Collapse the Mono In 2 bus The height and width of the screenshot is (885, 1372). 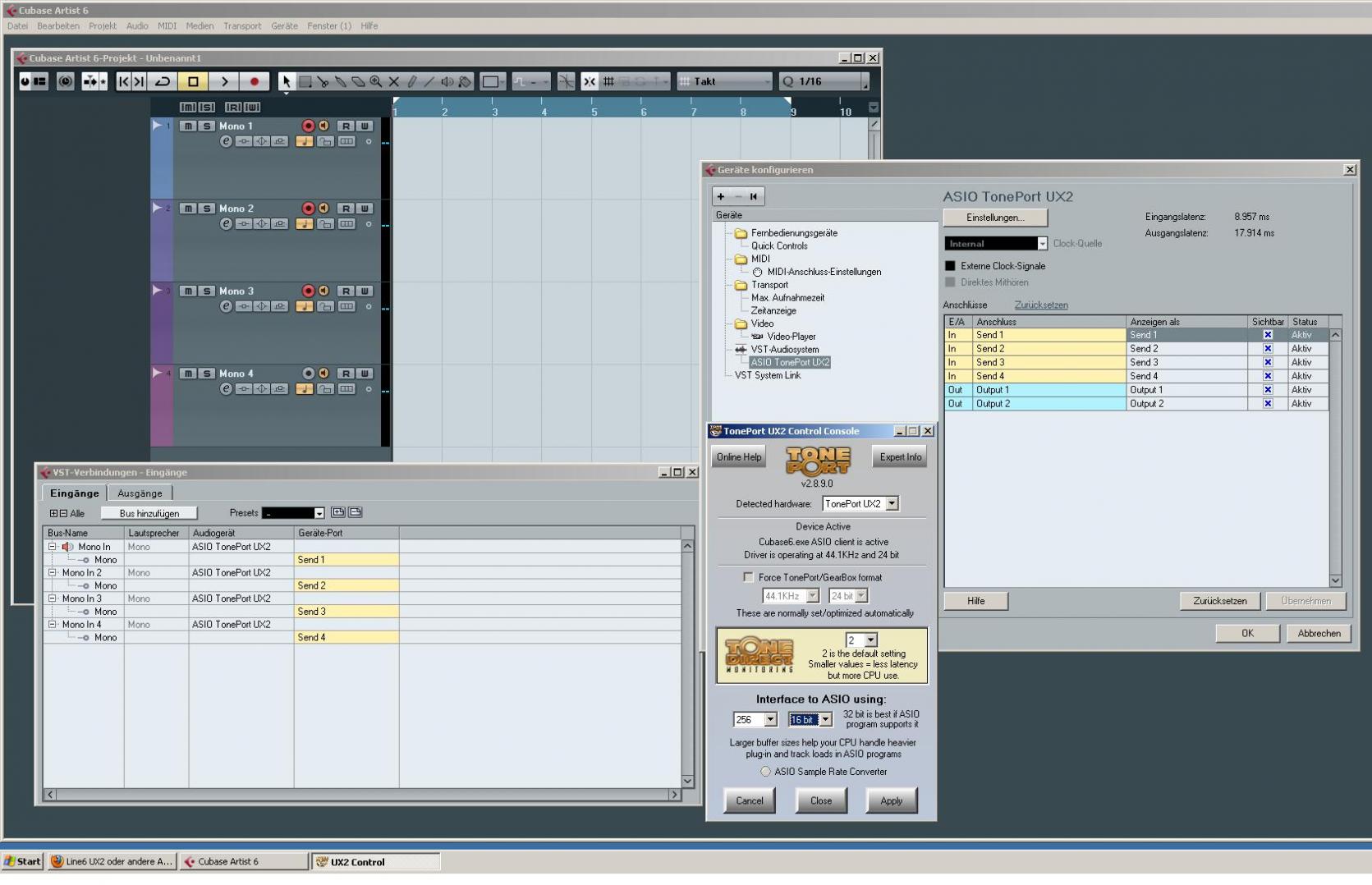click(x=53, y=573)
